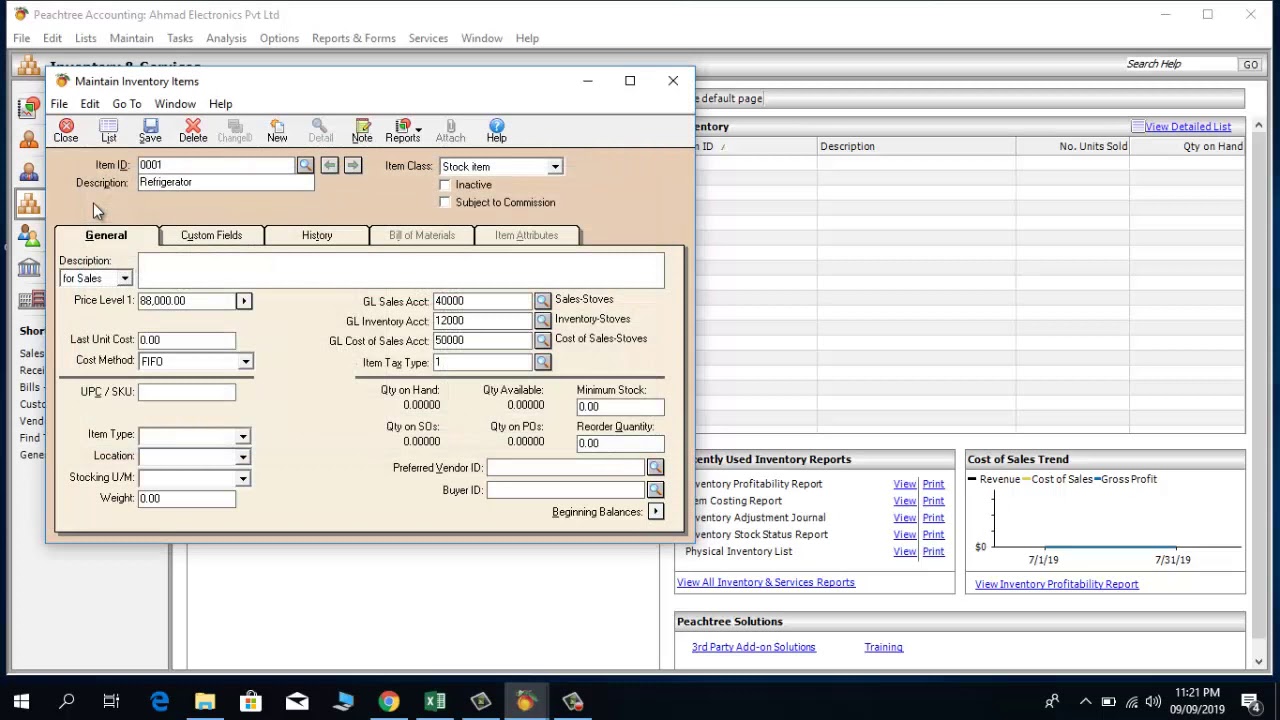Open View All Inventory & Services Reports
The image size is (1280, 720).
766,583
